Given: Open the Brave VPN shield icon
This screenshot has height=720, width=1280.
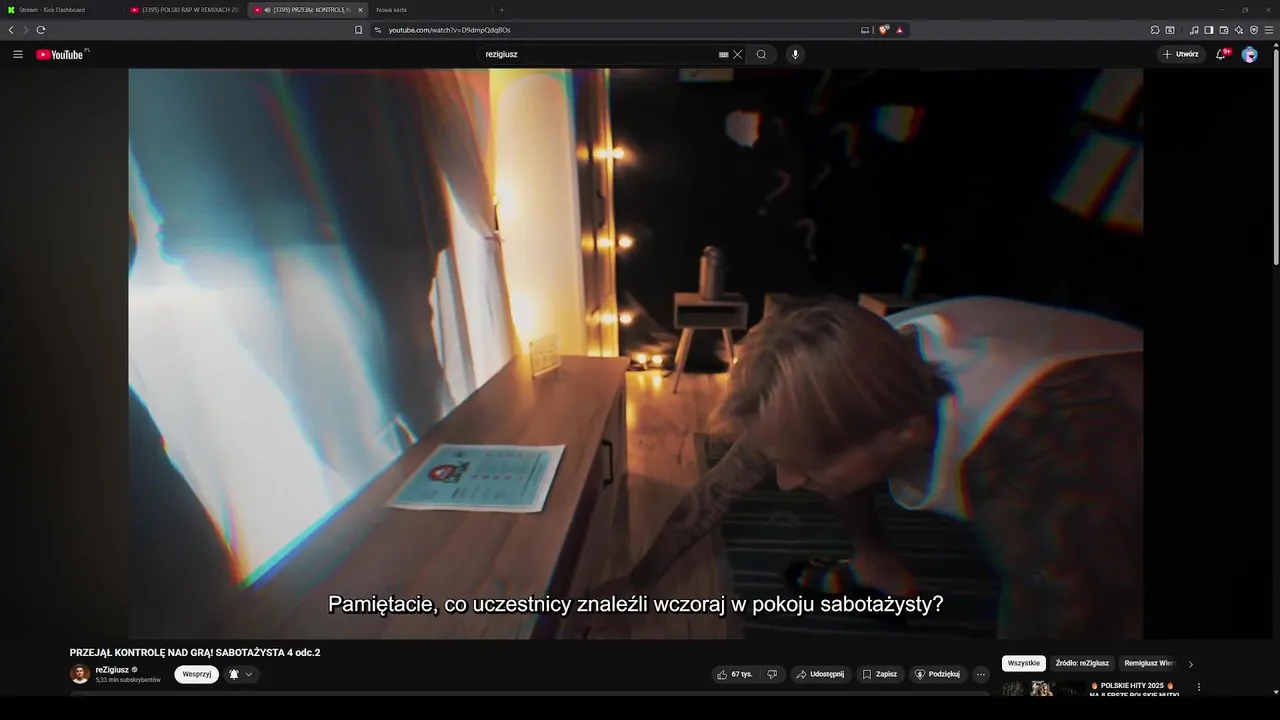Looking at the screenshot, I should 1253,30.
